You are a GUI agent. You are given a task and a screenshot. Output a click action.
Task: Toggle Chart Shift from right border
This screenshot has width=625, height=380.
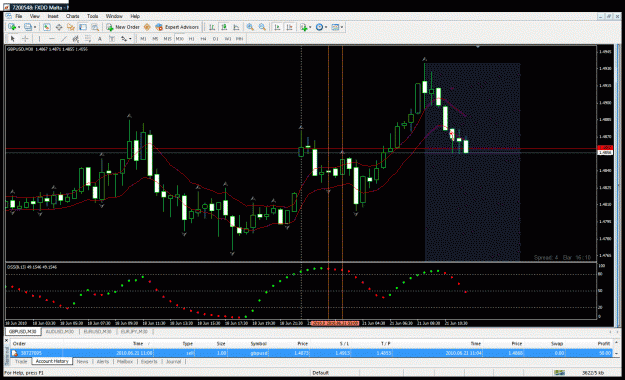click(x=289, y=27)
